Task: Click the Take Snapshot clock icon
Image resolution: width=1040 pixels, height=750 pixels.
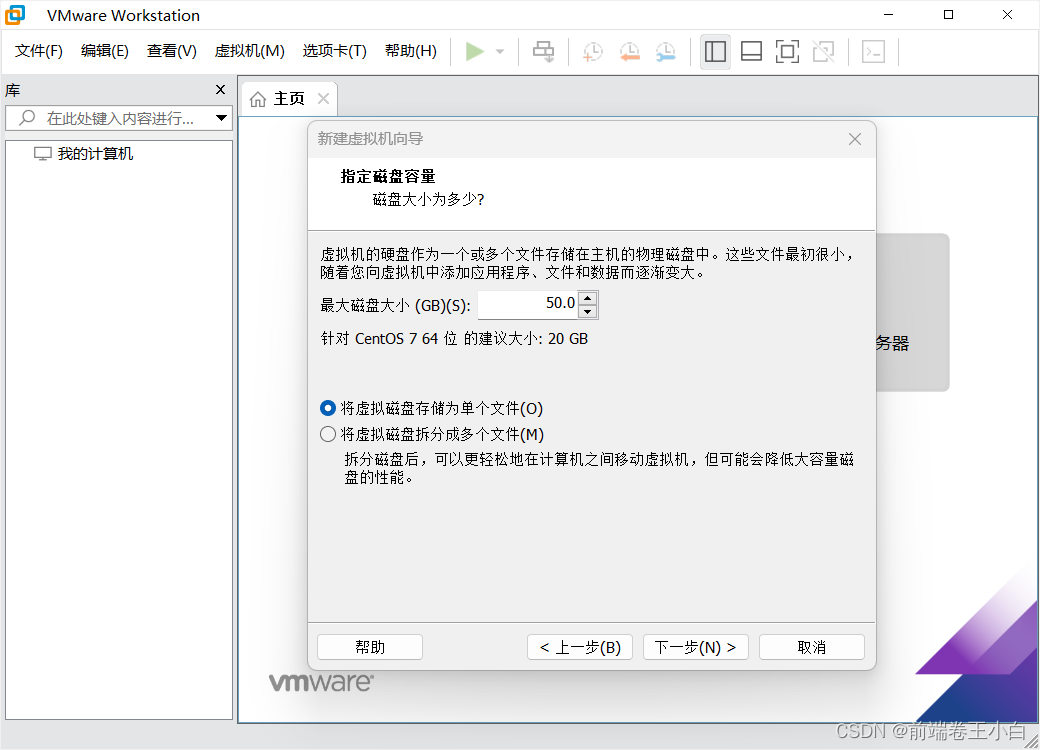Action: click(x=592, y=52)
